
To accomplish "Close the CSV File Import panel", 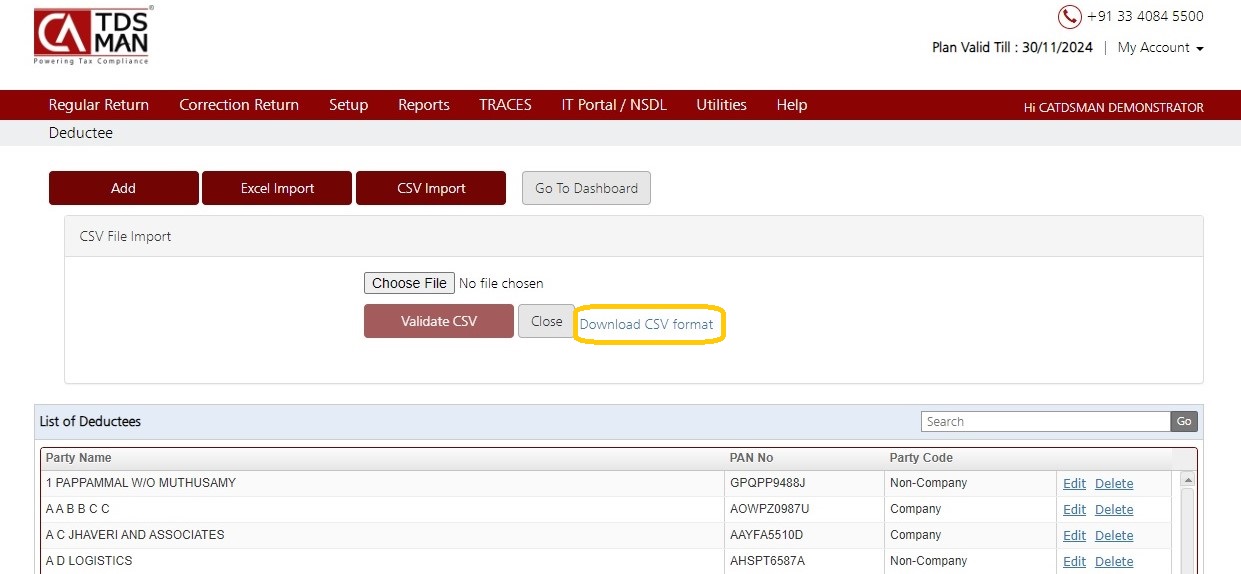I will tap(547, 321).
